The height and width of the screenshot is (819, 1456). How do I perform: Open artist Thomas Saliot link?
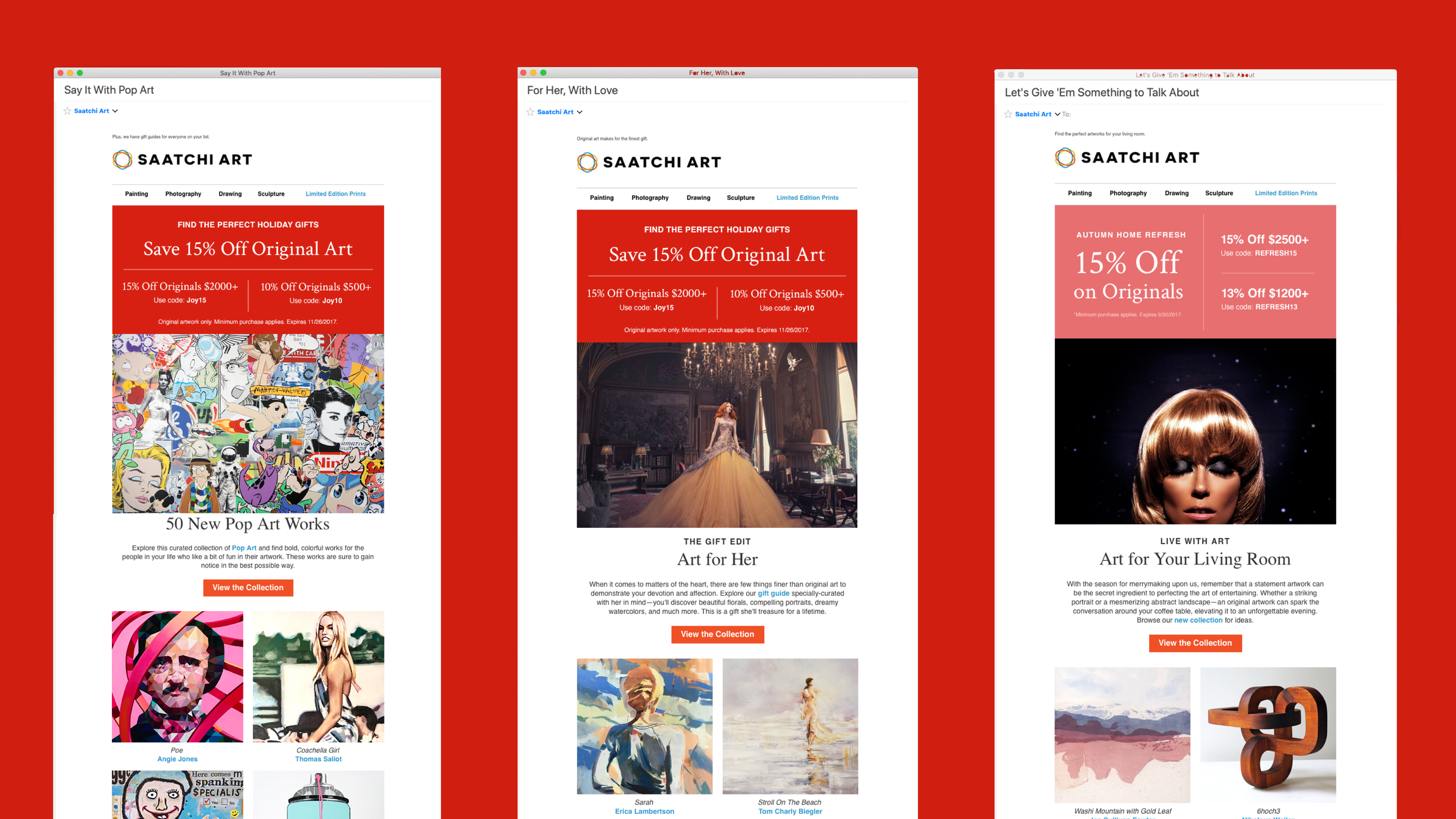319,759
